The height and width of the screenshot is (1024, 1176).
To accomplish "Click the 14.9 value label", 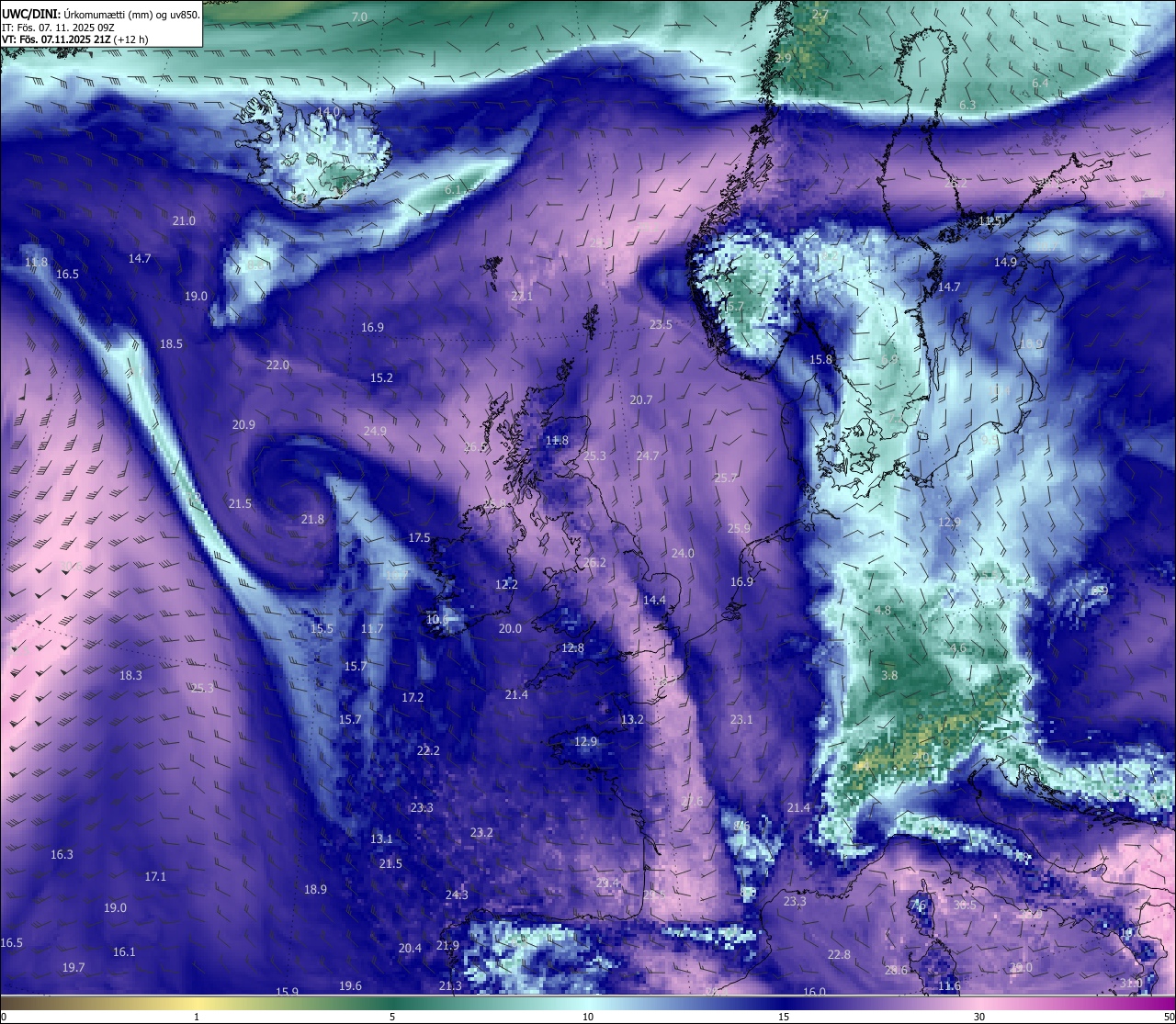I will coord(1005,263).
